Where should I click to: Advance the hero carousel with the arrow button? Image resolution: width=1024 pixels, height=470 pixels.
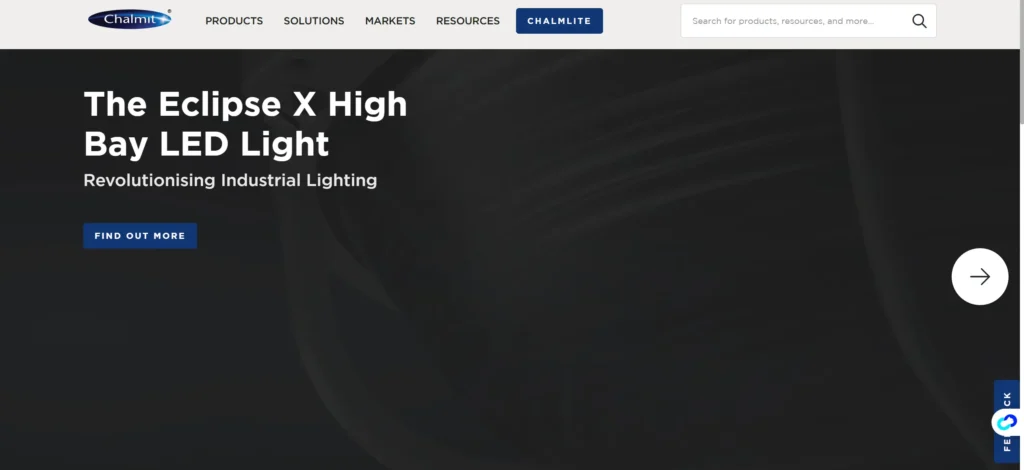pos(980,276)
